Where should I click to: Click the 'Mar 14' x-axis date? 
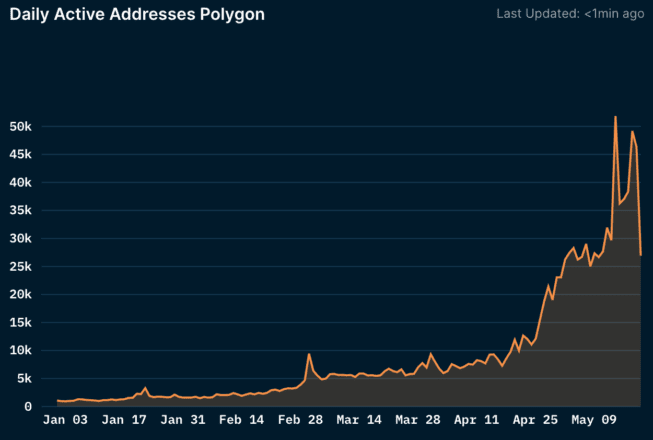click(x=359, y=420)
